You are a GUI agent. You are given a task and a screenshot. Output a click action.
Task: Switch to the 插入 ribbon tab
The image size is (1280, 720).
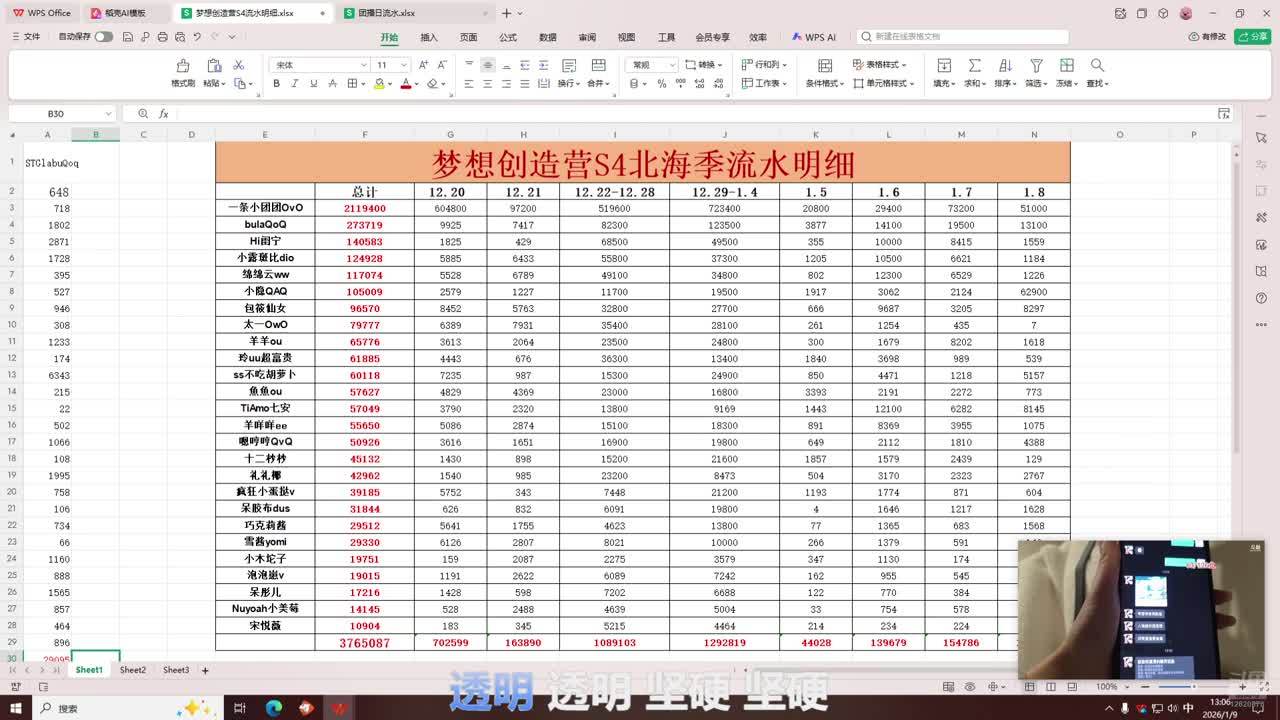click(x=429, y=37)
